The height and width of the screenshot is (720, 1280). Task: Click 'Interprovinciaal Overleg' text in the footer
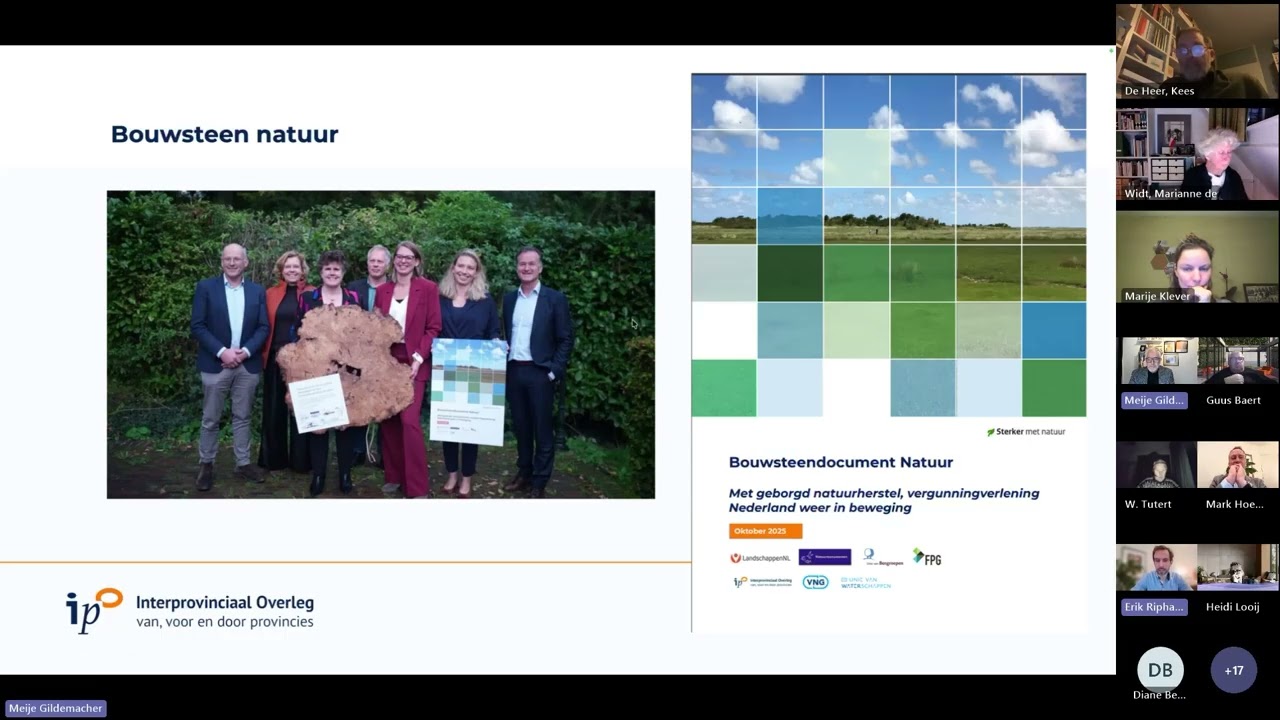tap(224, 603)
